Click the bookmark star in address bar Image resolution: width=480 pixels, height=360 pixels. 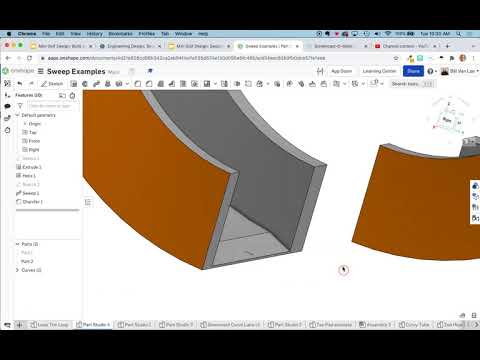(x=396, y=58)
